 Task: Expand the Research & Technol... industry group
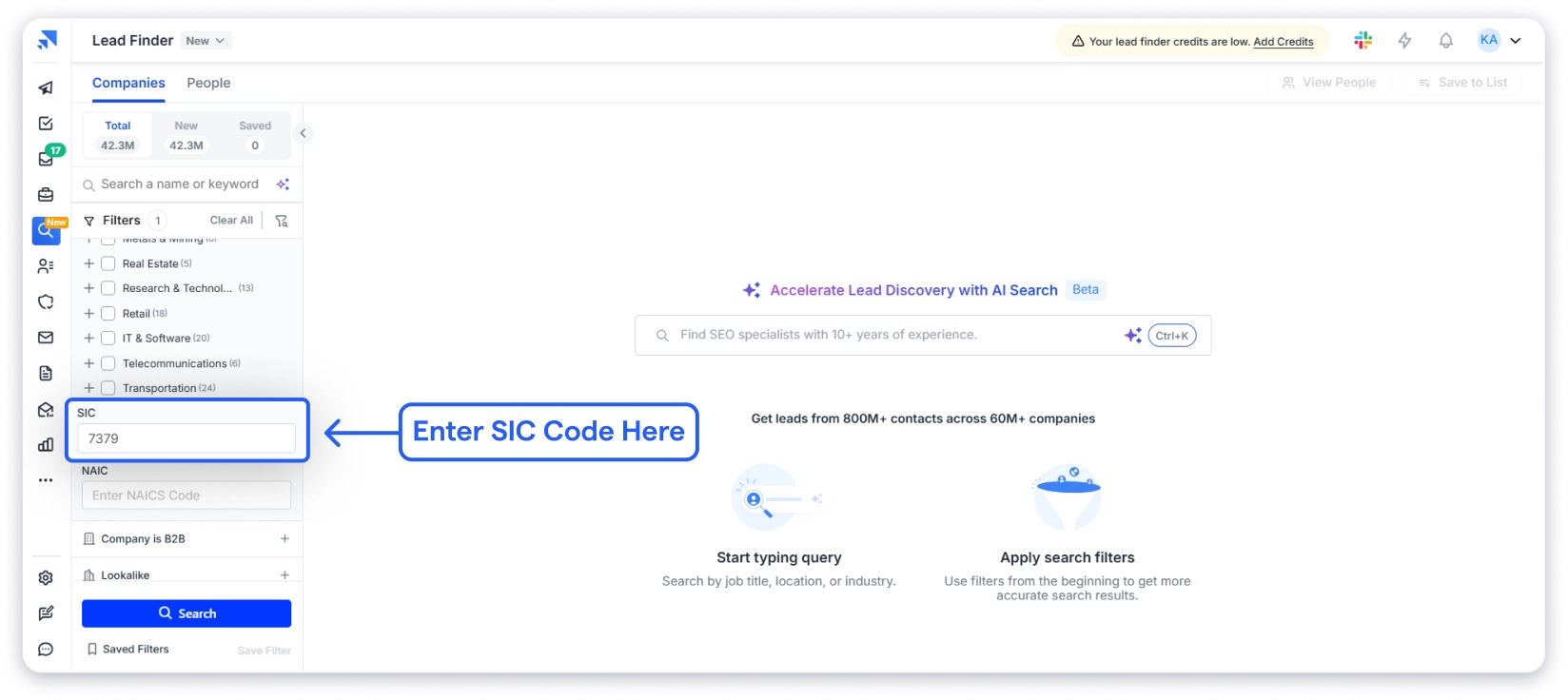(x=88, y=288)
